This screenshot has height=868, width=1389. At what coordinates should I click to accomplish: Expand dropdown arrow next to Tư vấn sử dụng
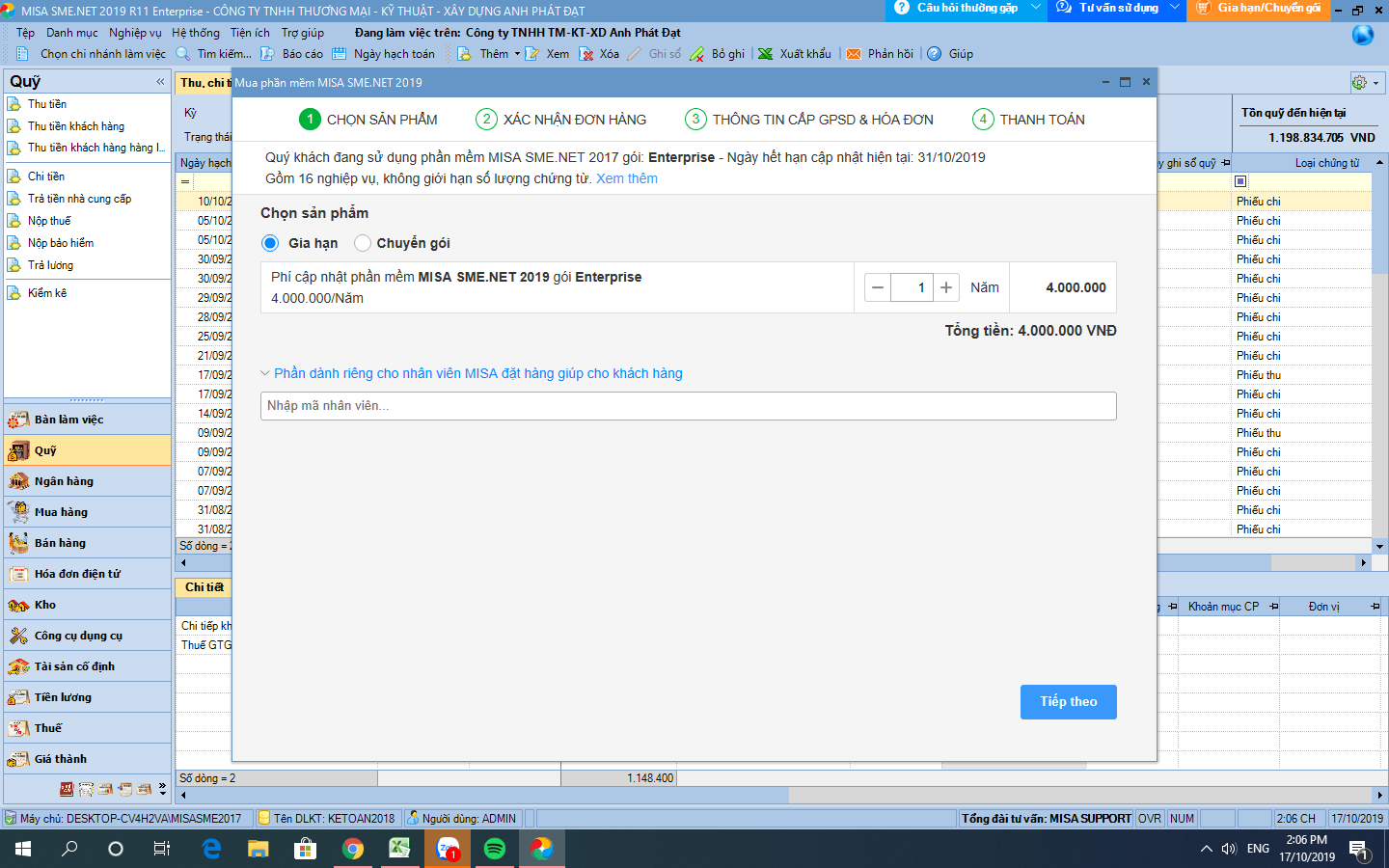click(1175, 9)
